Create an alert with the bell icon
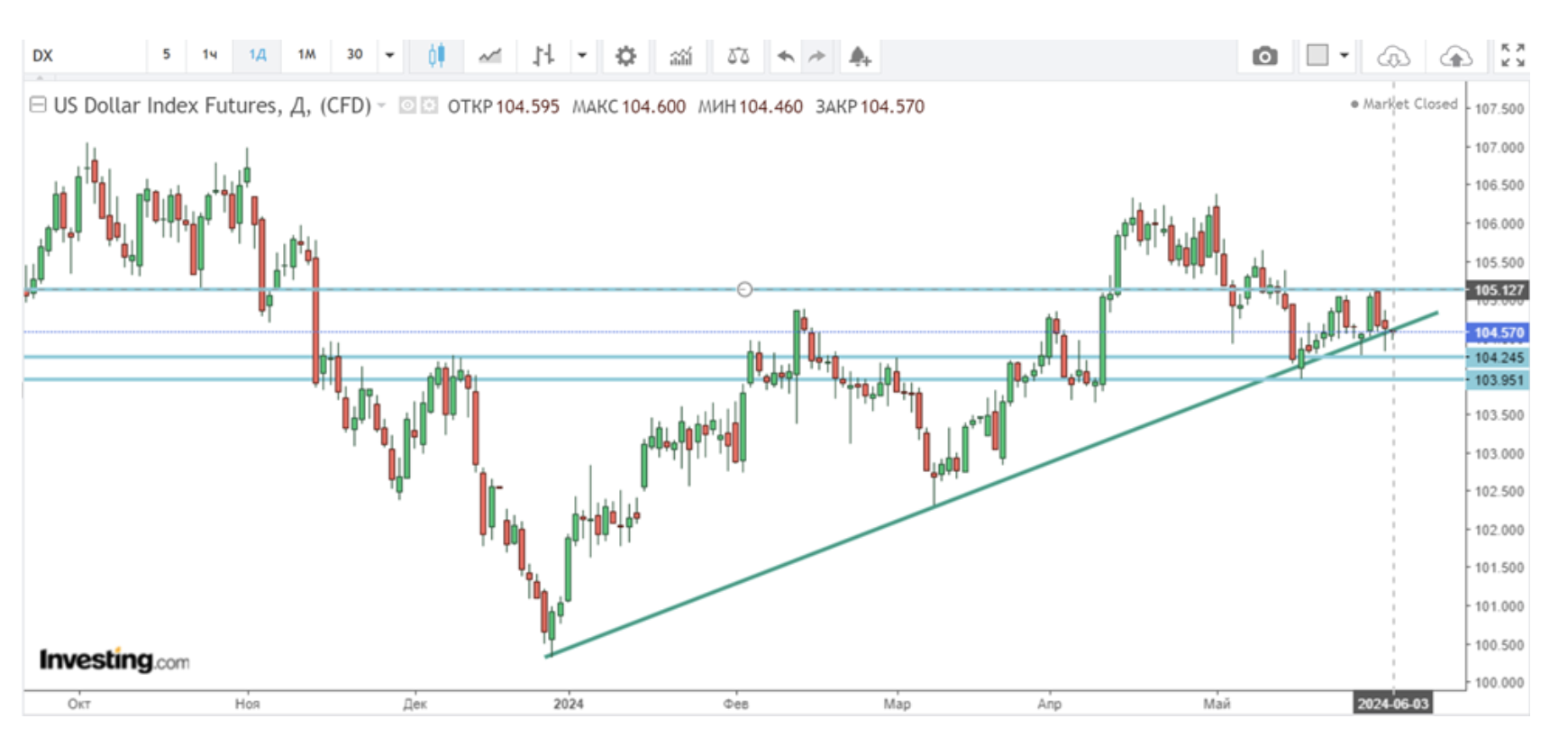Viewport: 1568px width, 755px height. (860, 57)
